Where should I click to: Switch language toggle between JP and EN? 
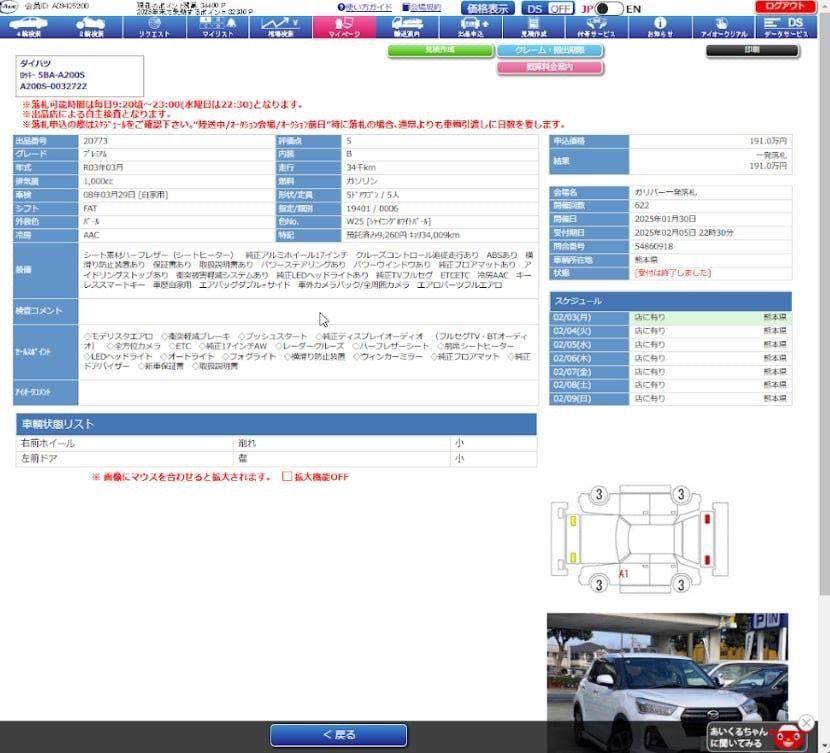point(608,9)
